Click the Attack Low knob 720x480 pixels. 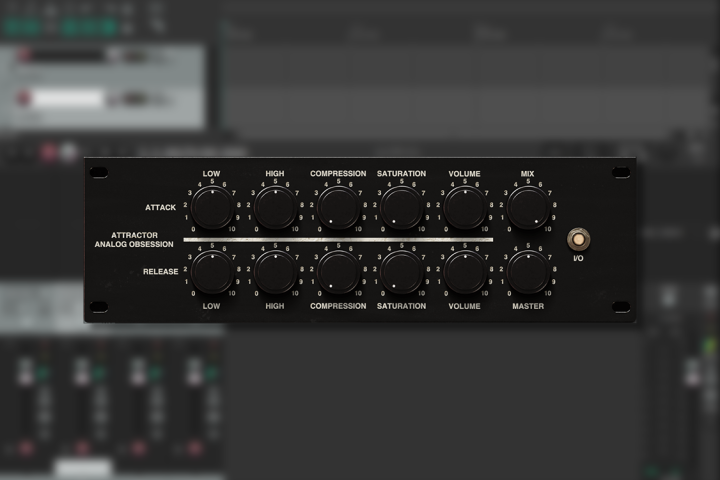pyautogui.click(x=212, y=208)
